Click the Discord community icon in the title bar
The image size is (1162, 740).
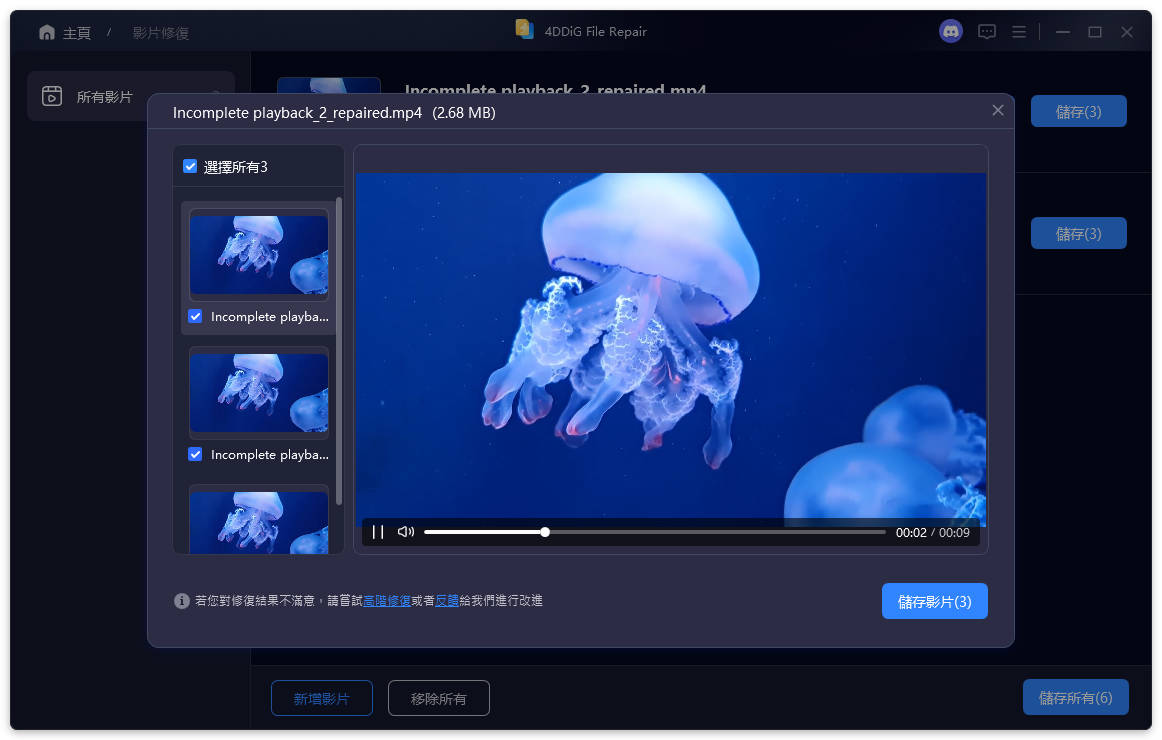point(949,31)
